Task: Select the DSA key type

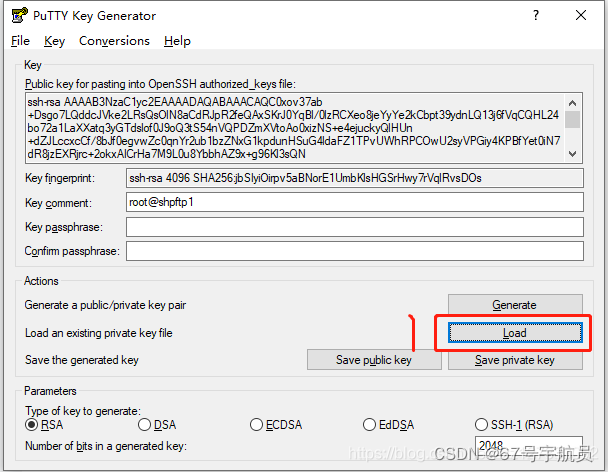Action: point(157,425)
